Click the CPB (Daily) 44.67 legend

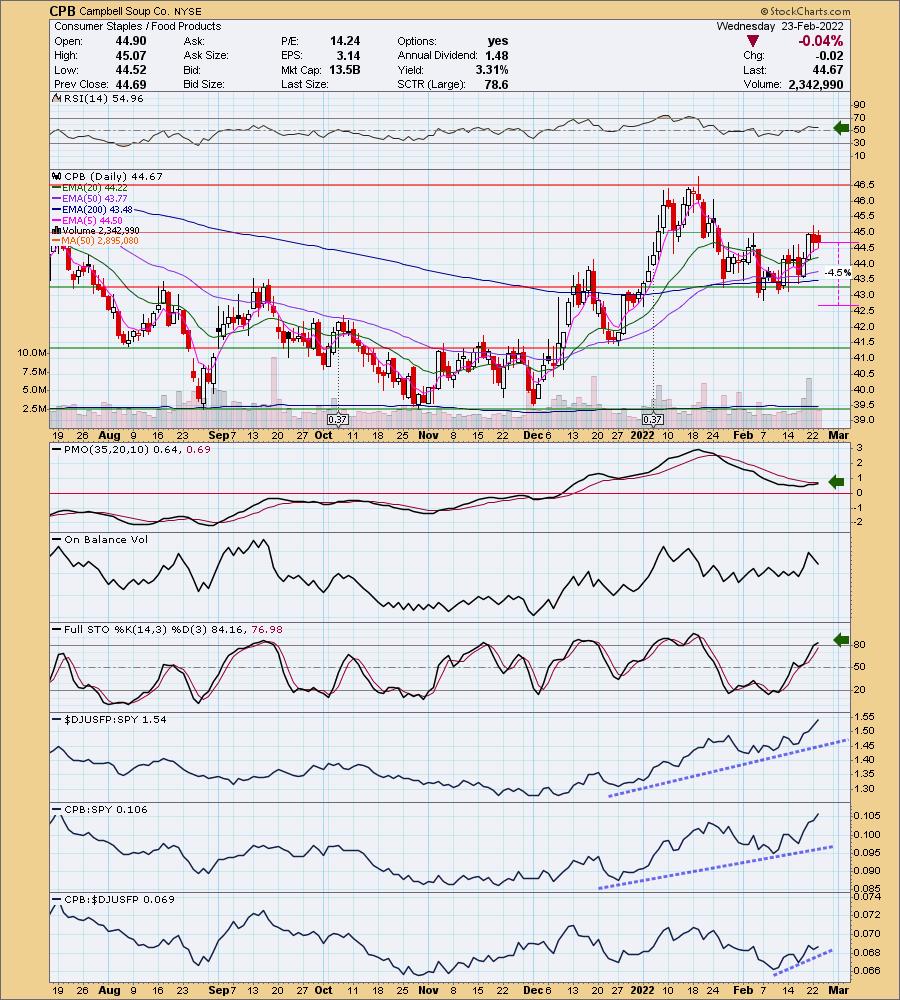pos(113,176)
